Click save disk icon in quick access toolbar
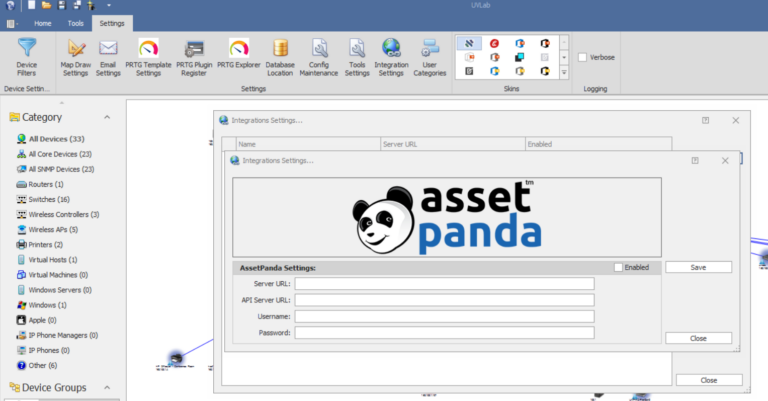The width and height of the screenshot is (768, 401). coord(62,5)
